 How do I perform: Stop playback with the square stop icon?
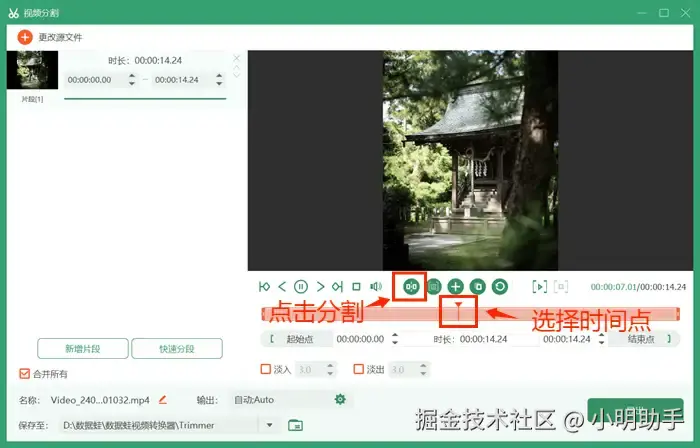pyautogui.click(x=356, y=286)
